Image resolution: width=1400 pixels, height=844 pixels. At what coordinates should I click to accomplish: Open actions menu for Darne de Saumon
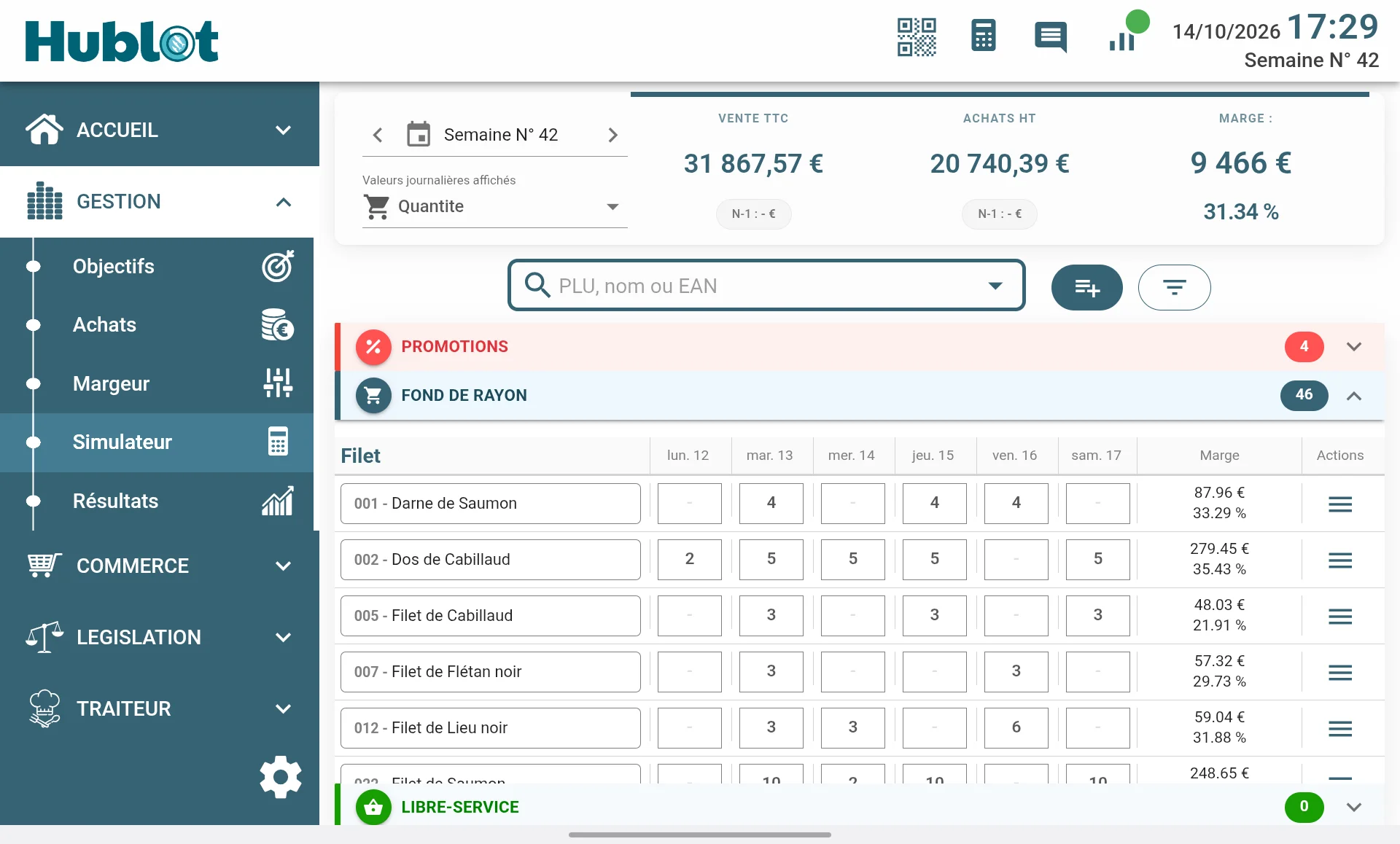pyautogui.click(x=1340, y=504)
